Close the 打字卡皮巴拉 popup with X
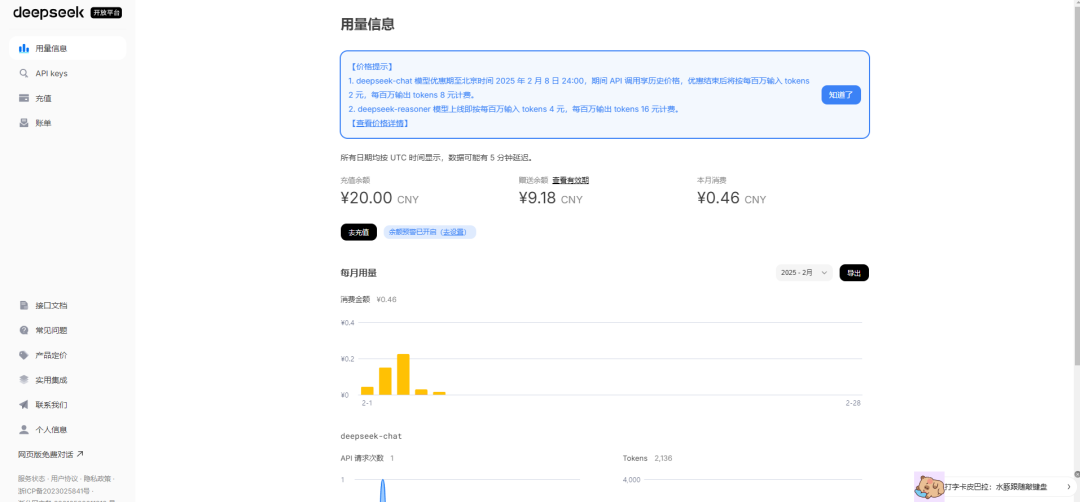Viewport: 1080px width, 502px height. [1077, 474]
